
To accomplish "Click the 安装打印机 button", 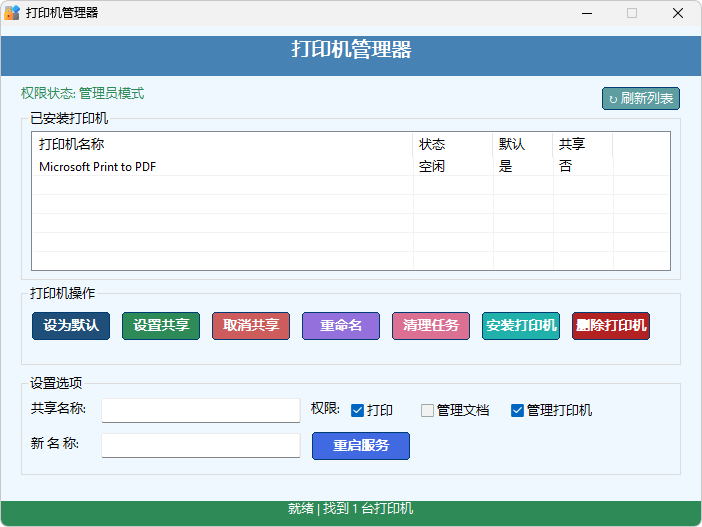I will click(x=521, y=326).
